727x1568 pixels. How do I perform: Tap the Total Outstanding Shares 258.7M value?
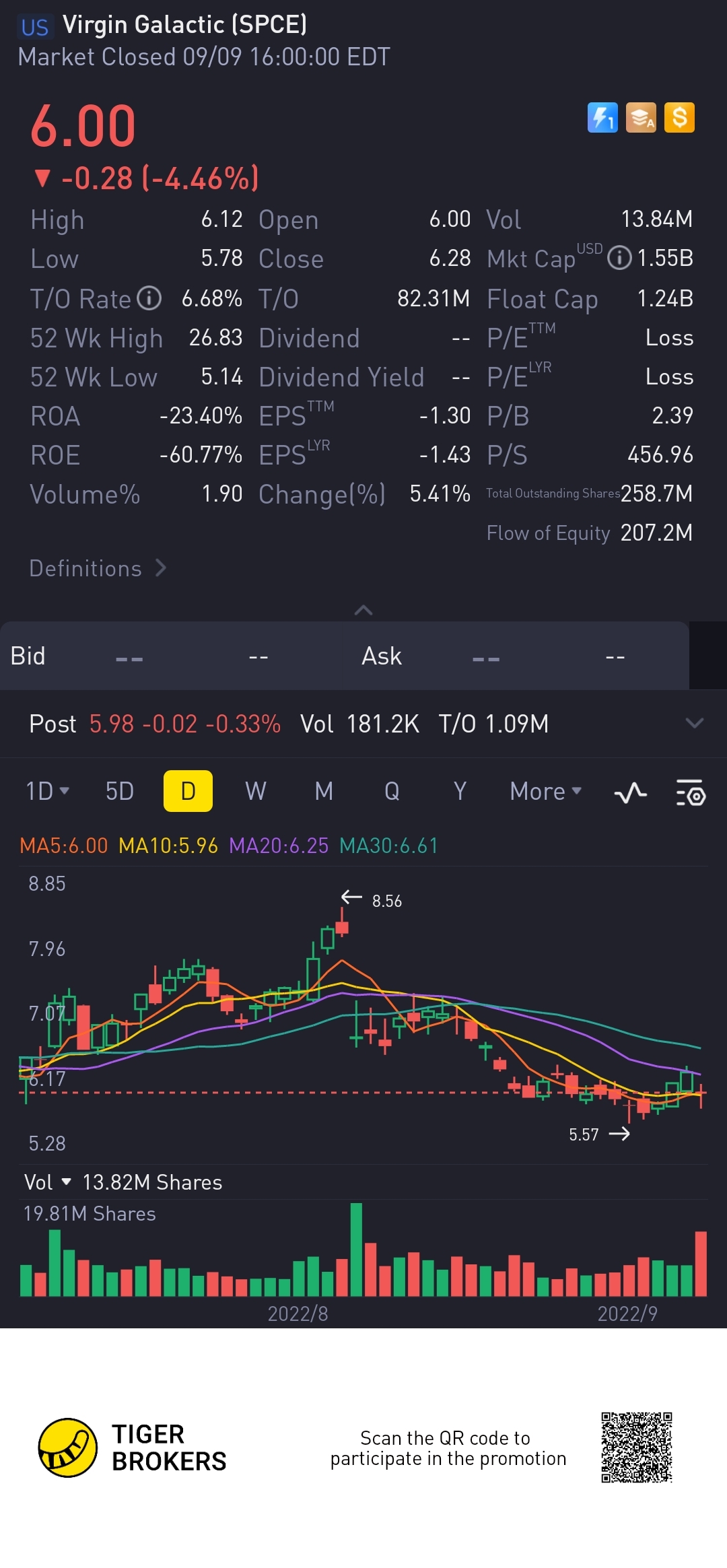point(656,494)
